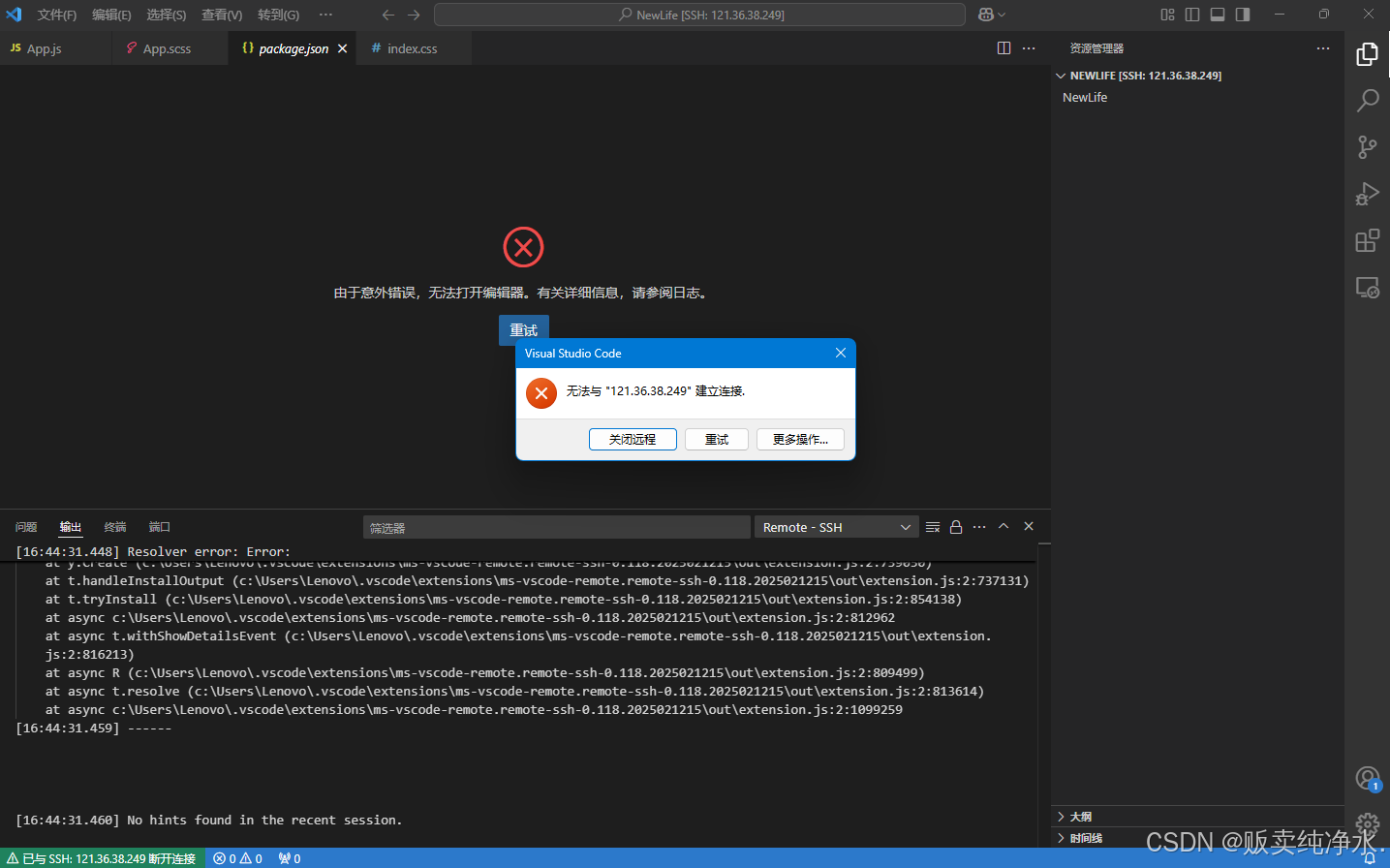This screenshot has height=868, width=1390.
Task: Open Run and Debug view
Action: coord(1367,194)
